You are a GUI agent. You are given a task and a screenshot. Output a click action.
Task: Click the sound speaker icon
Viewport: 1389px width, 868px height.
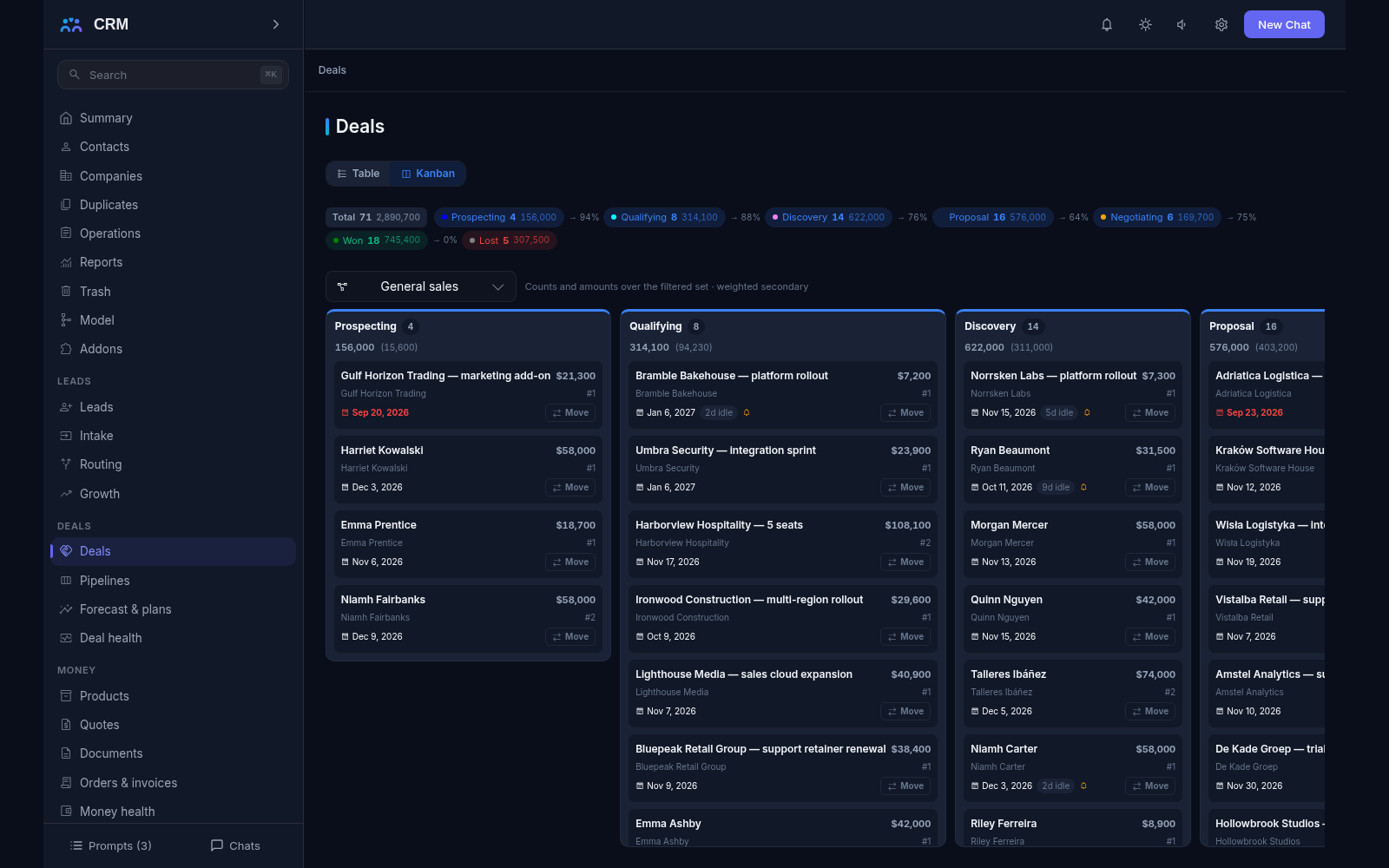1182,24
